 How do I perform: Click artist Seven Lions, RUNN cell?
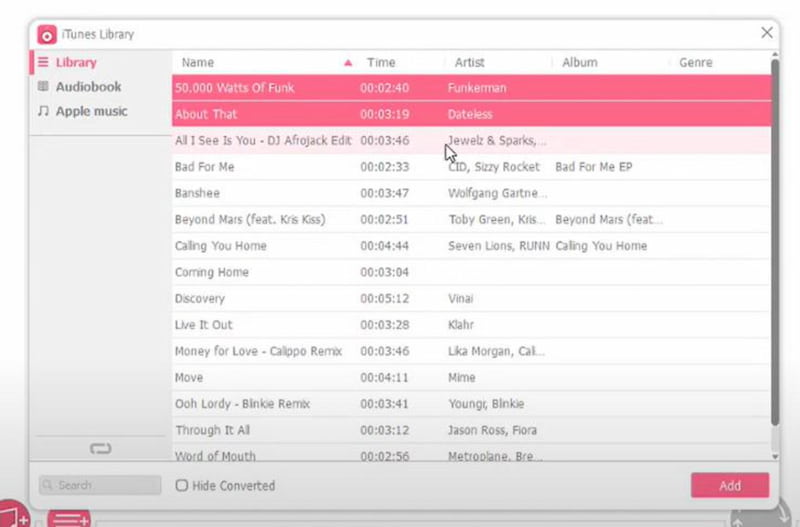[x=498, y=246]
